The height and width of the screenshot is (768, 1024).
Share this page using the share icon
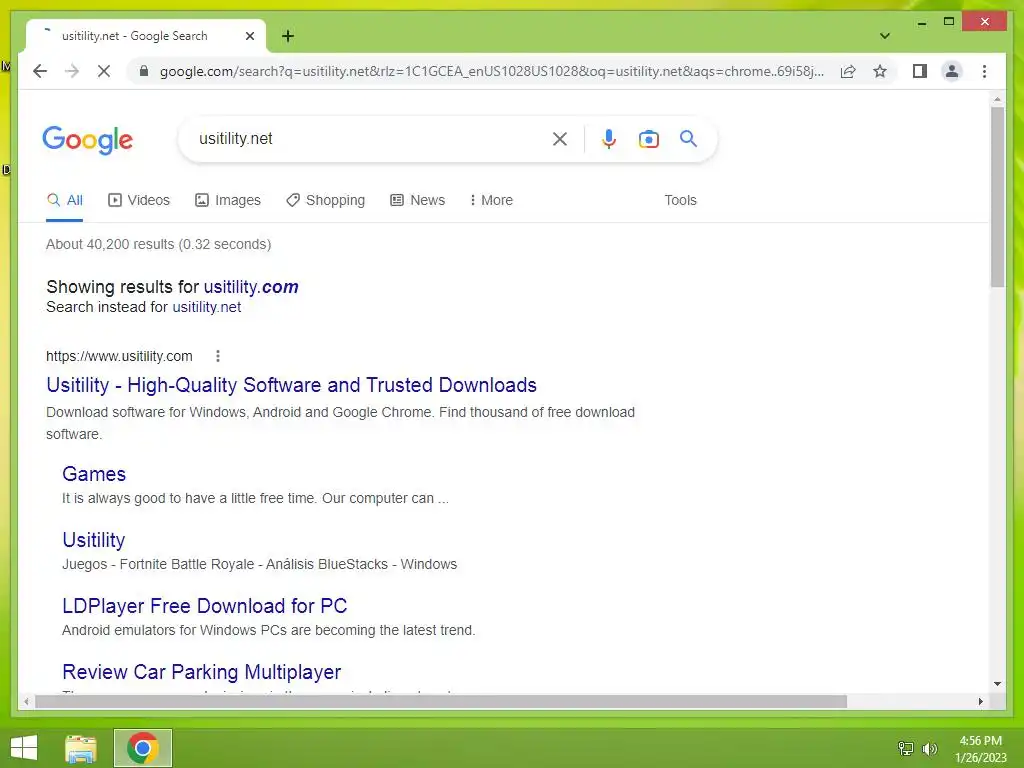point(848,71)
